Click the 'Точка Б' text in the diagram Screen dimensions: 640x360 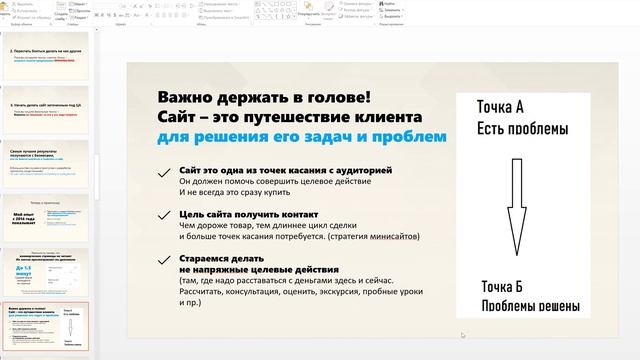coord(502,287)
